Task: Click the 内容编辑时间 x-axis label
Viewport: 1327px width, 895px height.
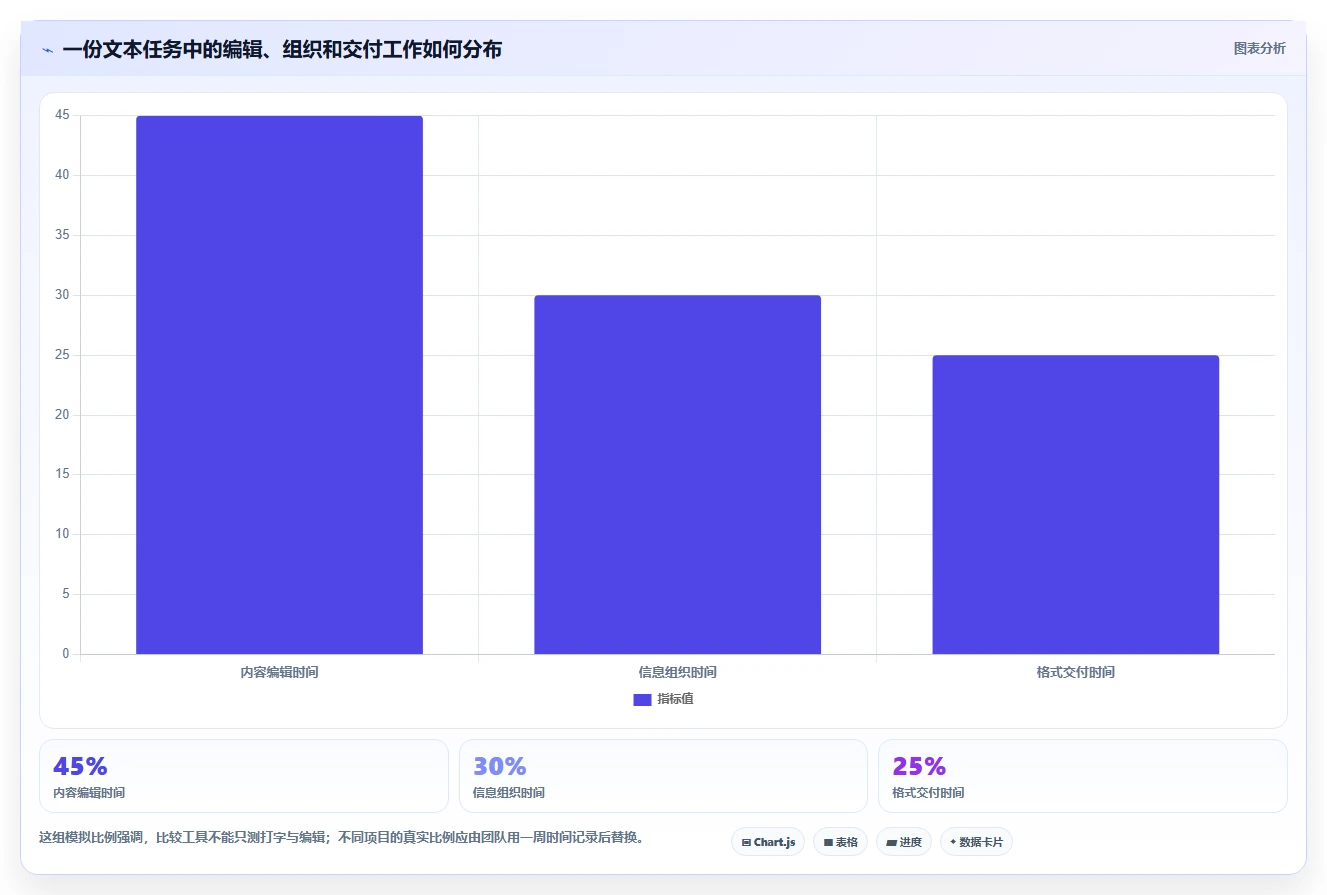Action: coord(279,673)
